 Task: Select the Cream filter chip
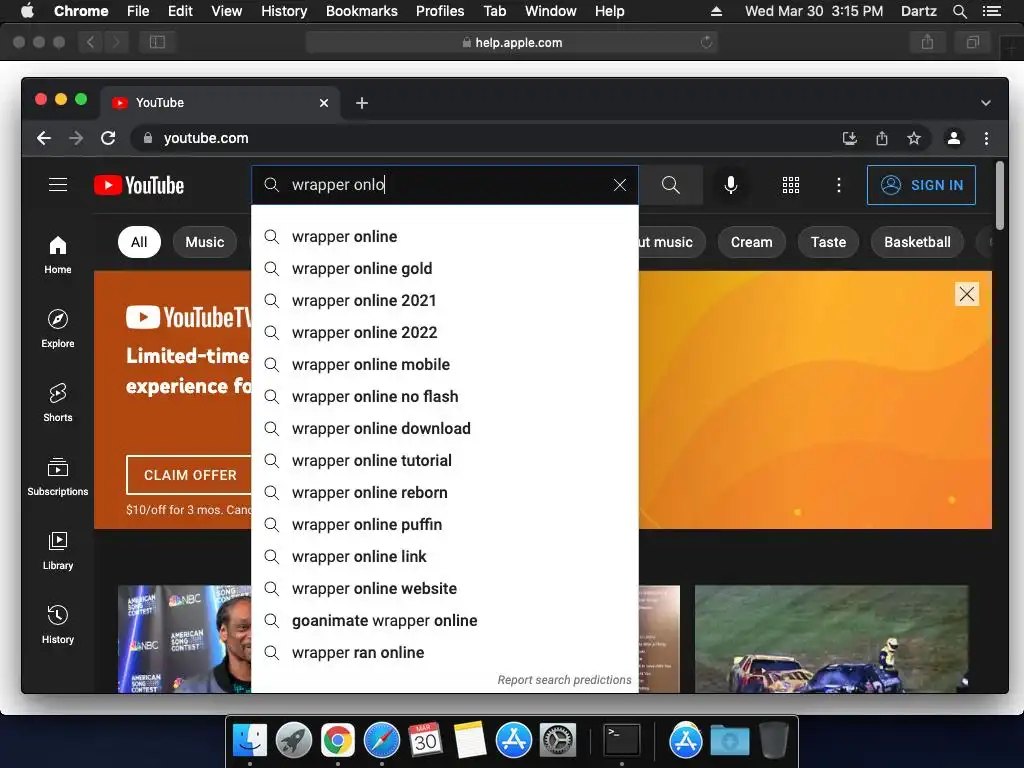point(752,242)
